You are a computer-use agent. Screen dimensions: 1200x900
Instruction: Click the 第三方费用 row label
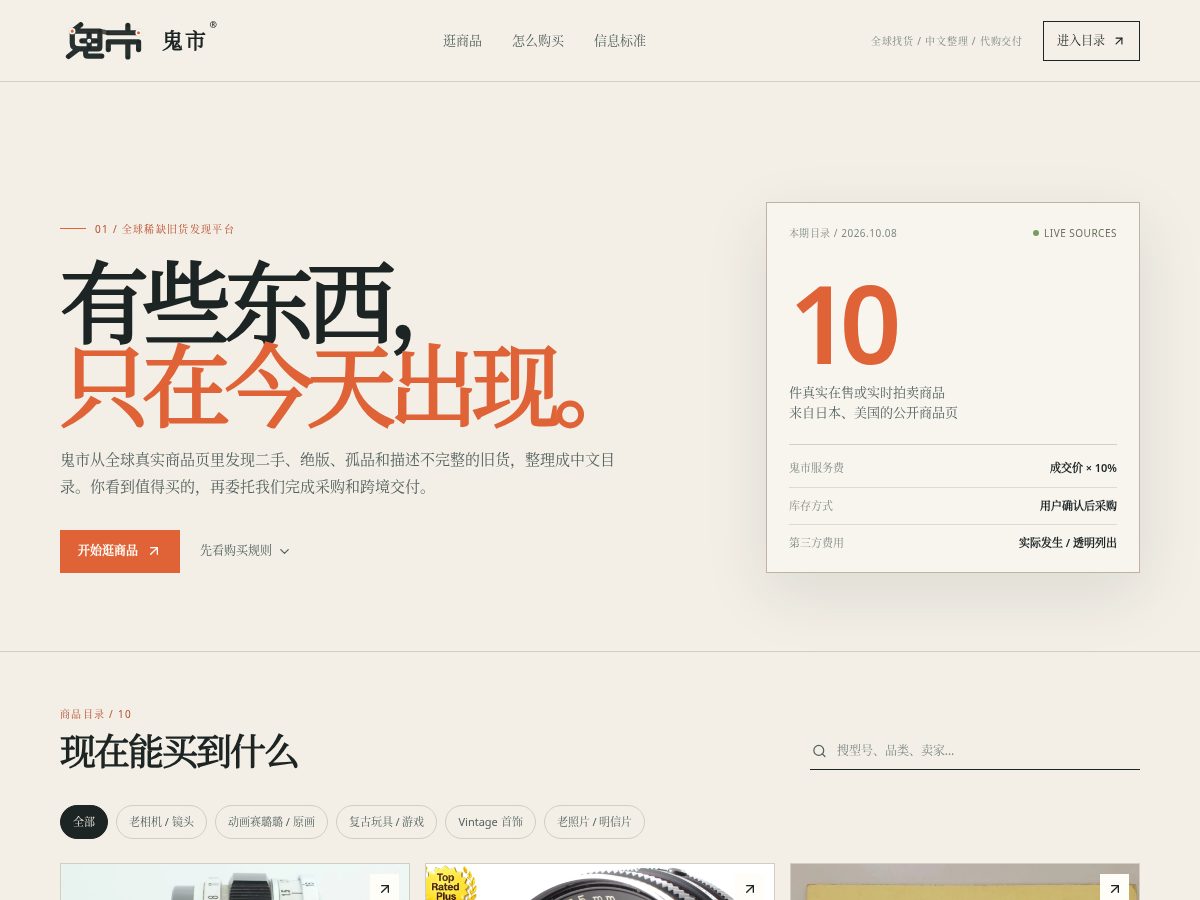coord(817,543)
